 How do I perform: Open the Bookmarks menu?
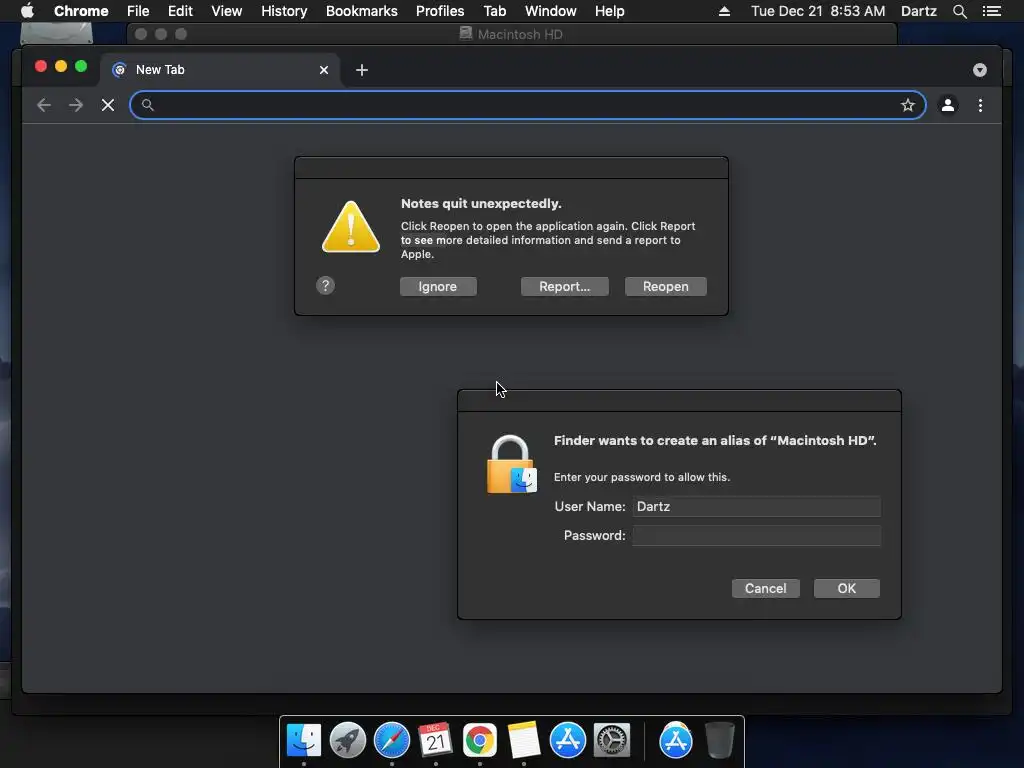pos(362,11)
